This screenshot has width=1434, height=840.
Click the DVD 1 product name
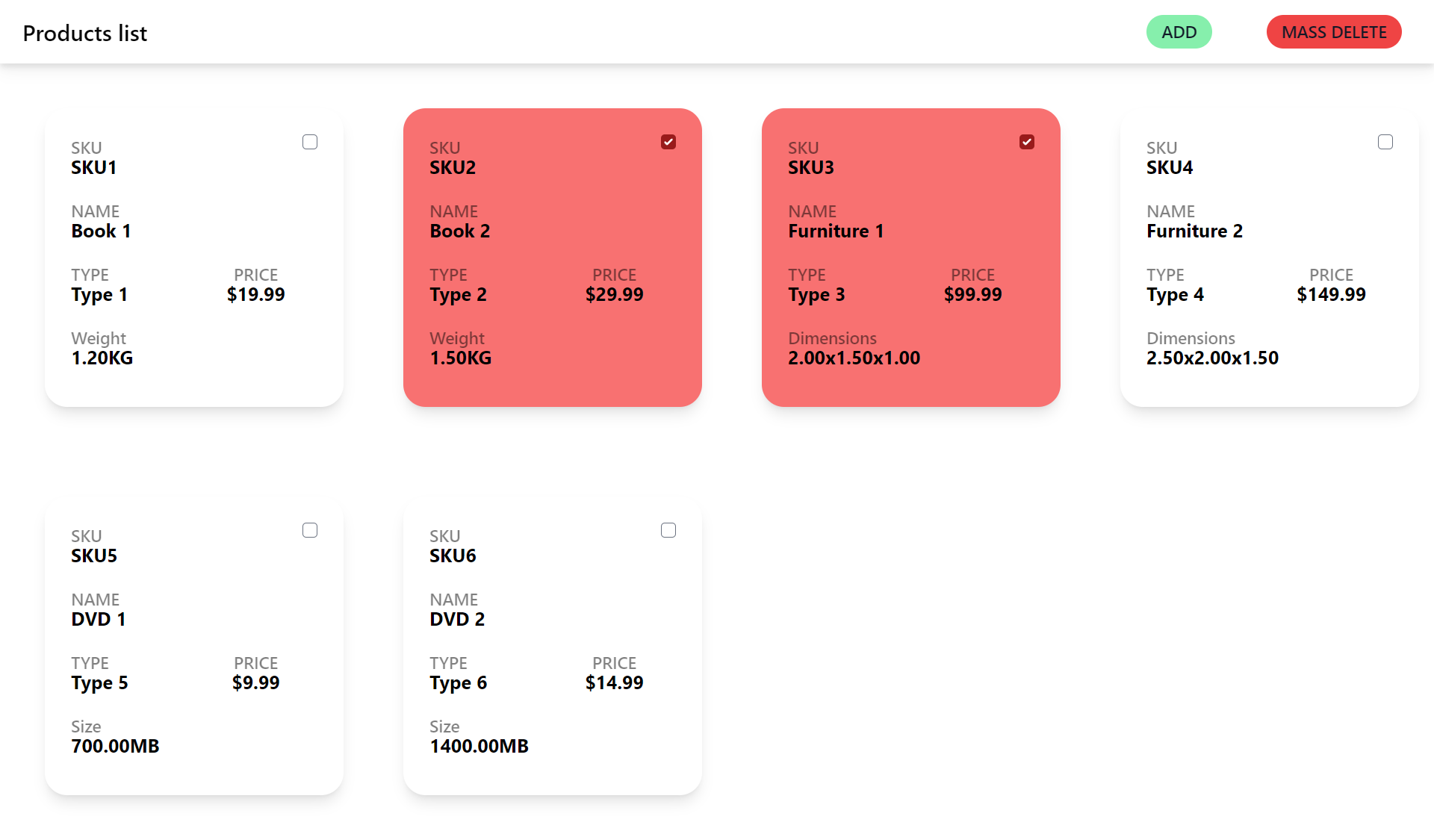pos(99,620)
